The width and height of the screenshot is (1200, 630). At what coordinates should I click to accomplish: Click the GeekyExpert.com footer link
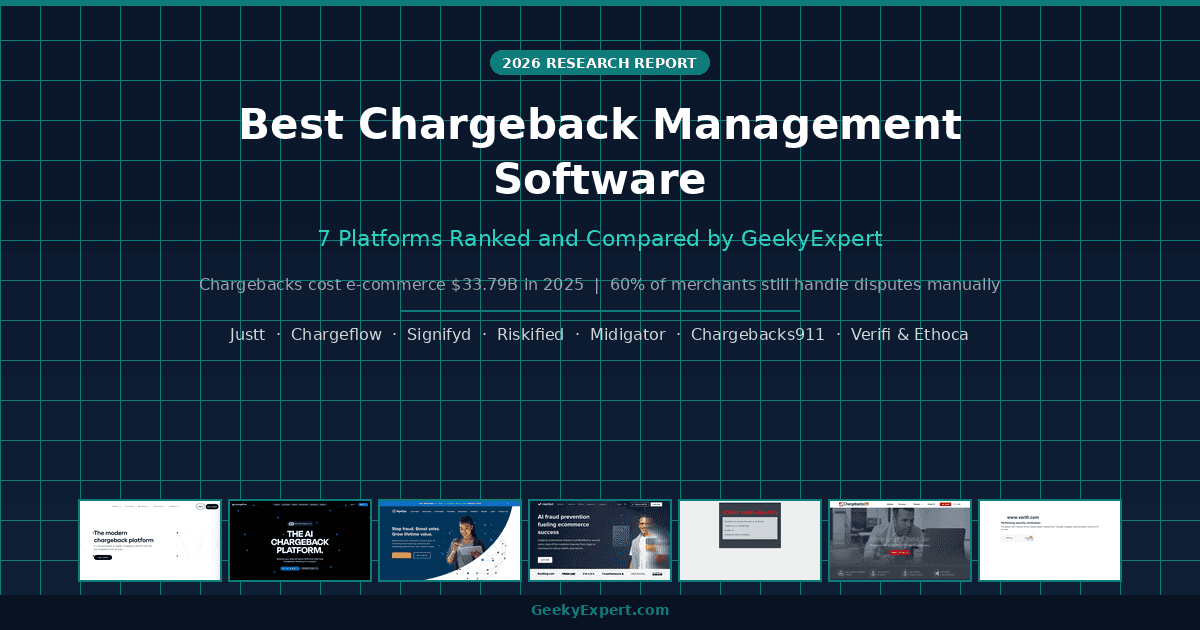pyautogui.click(x=600, y=610)
